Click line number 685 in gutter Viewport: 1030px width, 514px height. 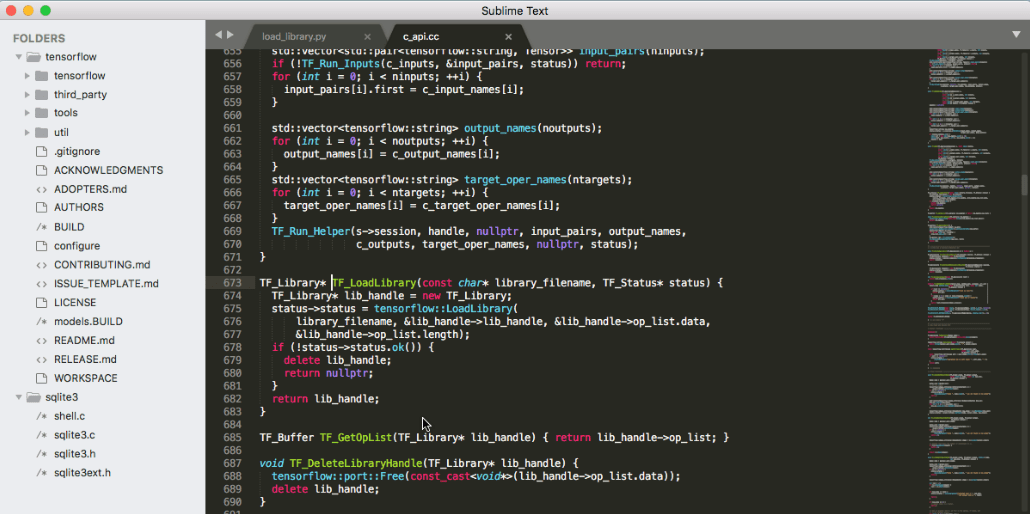(232, 437)
